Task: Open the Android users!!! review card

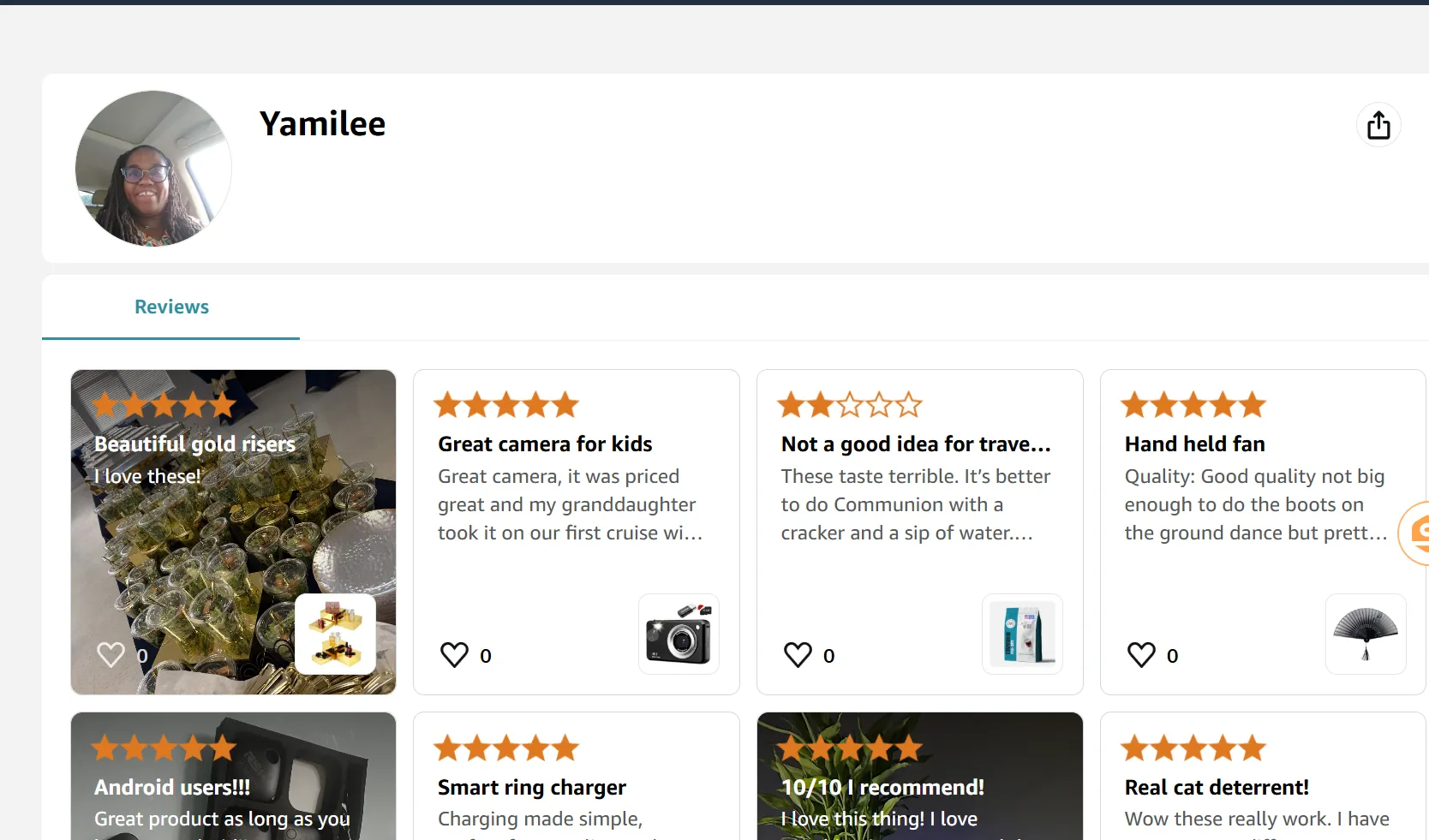Action: 233,776
